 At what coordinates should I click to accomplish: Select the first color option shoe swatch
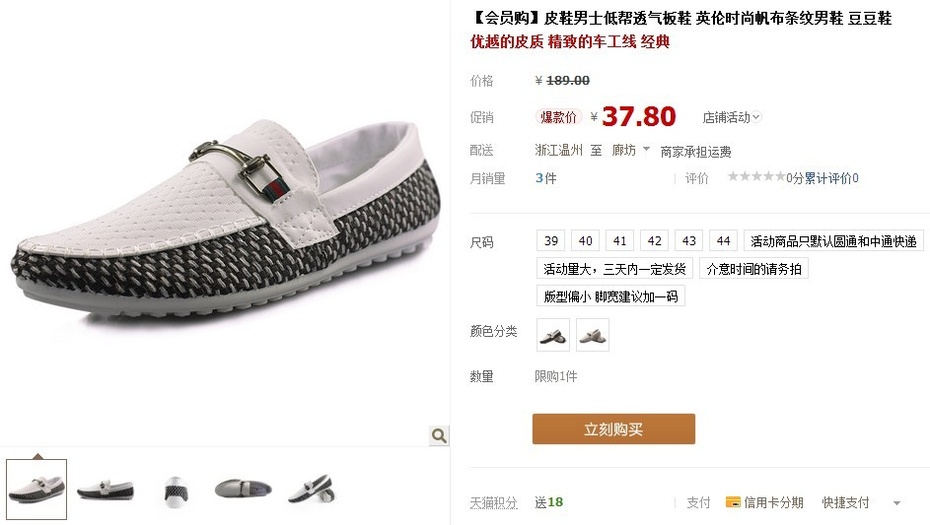553,335
